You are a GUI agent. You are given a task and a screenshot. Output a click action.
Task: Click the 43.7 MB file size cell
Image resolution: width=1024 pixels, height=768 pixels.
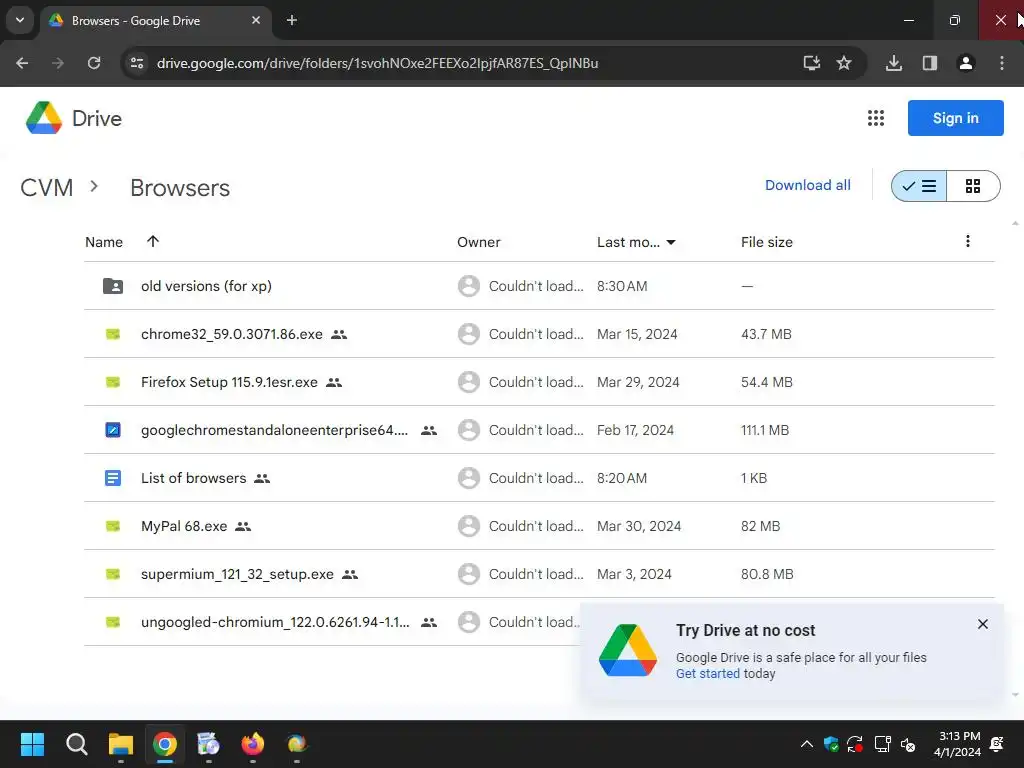click(766, 334)
